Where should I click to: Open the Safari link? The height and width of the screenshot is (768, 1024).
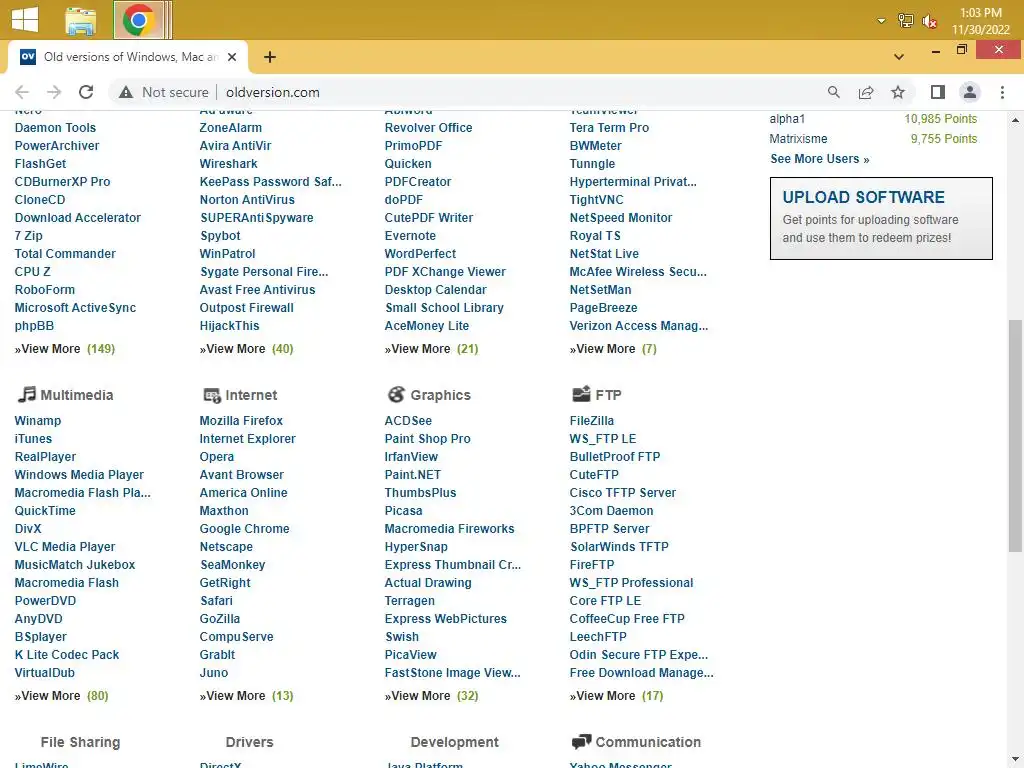tap(216, 600)
